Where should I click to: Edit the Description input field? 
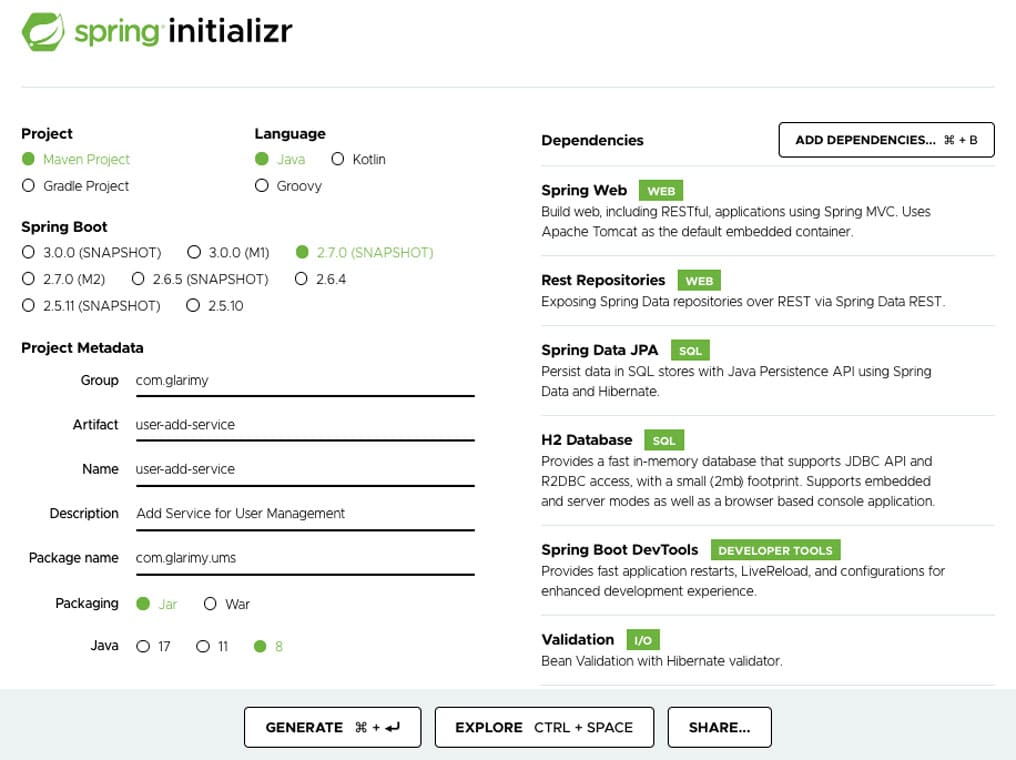(304, 514)
